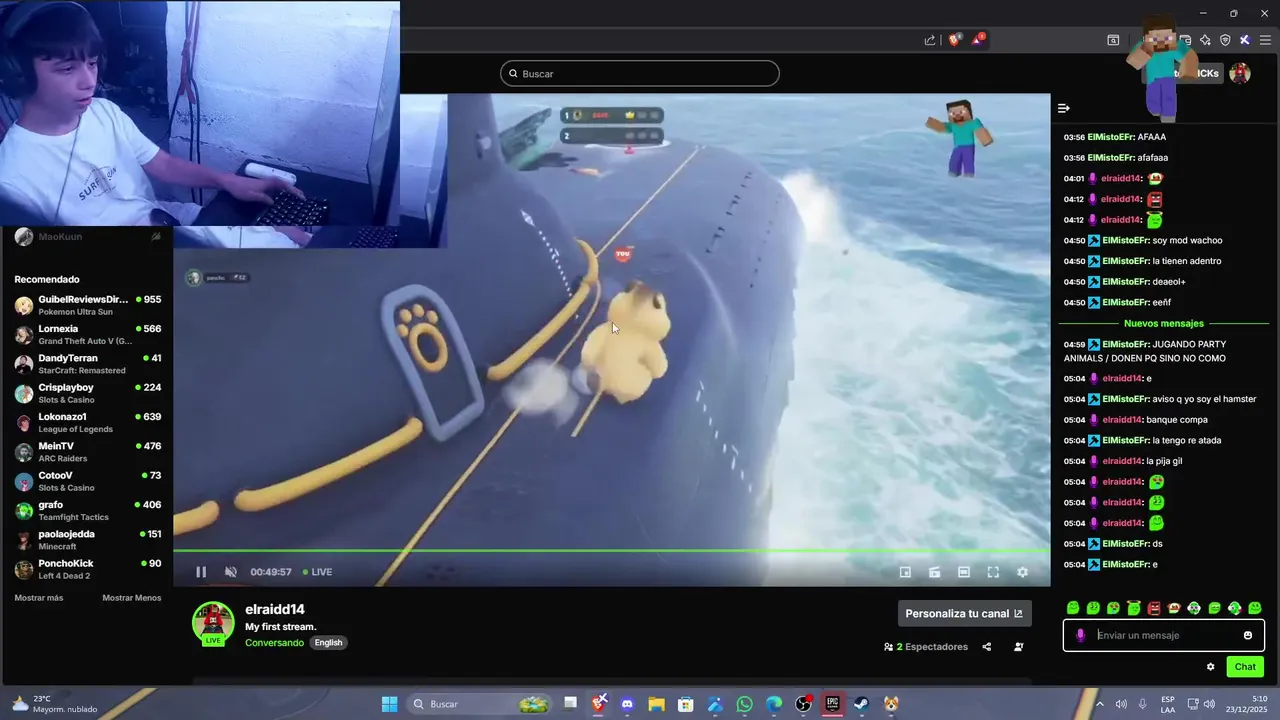Viewport: 1280px width, 720px height.
Task: Open DandyTerran recommended channel
Action: point(88,364)
